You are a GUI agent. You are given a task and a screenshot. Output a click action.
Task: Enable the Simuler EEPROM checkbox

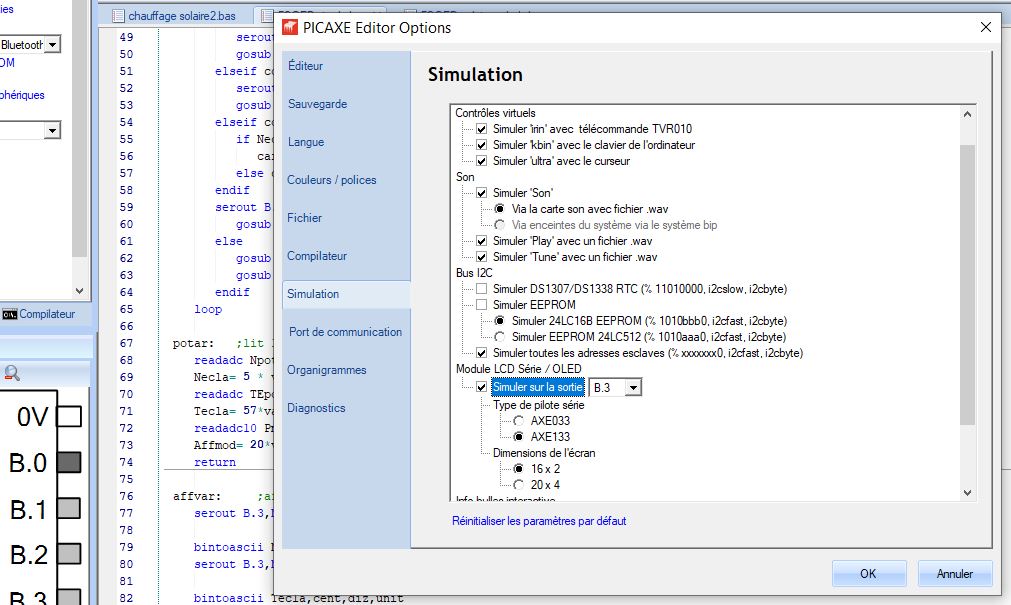481,304
